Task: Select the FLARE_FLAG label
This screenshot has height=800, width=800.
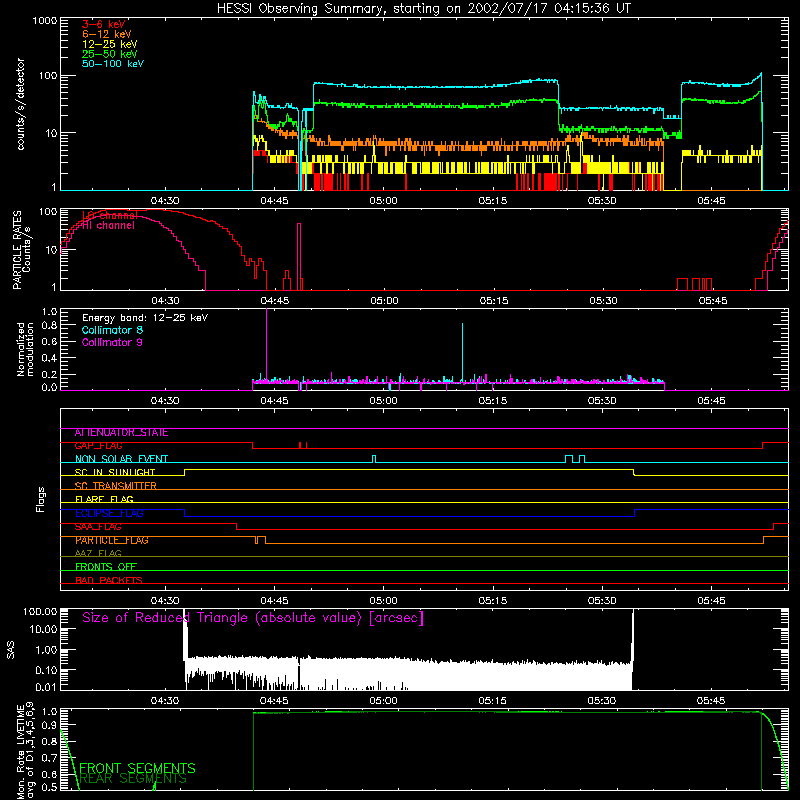Action: 104,499
